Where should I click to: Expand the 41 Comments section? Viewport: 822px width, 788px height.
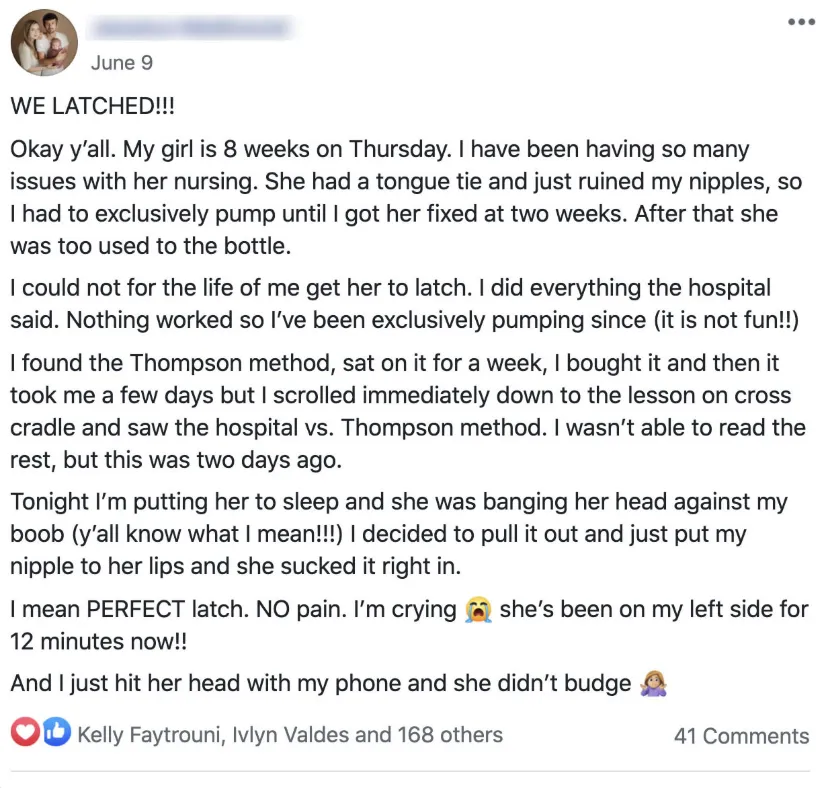pyautogui.click(x=741, y=736)
